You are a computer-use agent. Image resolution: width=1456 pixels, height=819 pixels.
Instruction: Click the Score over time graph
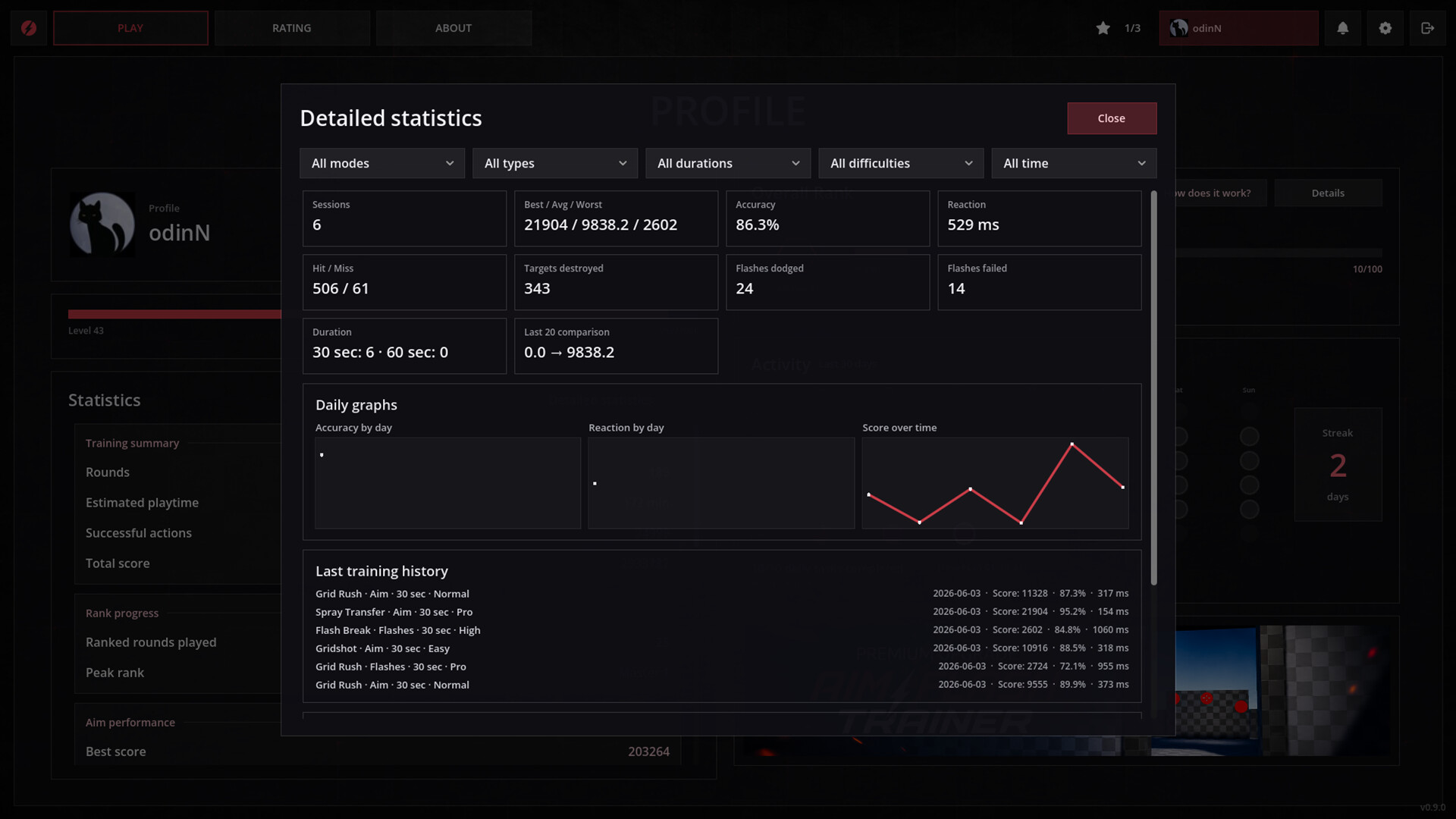[995, 483]
